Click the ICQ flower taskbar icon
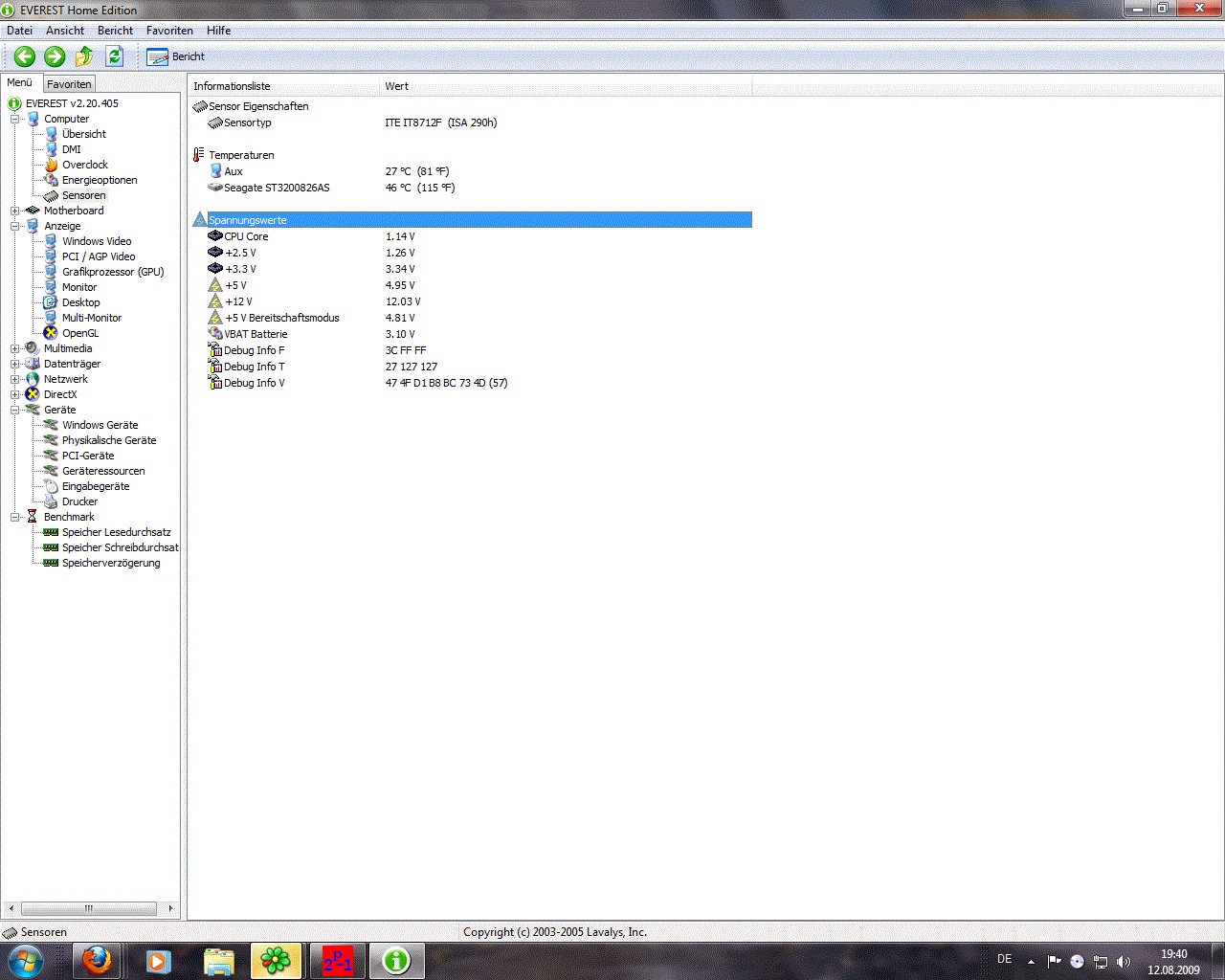Viewport: 1225px width, 980px height. pos(276,960)
